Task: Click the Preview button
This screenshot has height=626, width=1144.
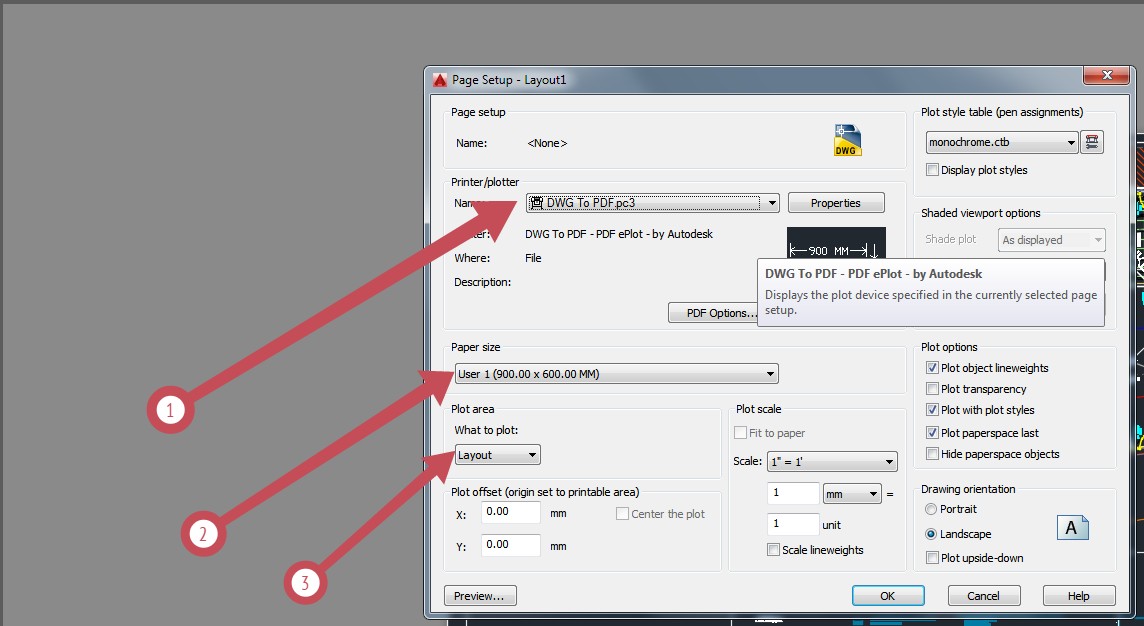Action: click(480, 595)
